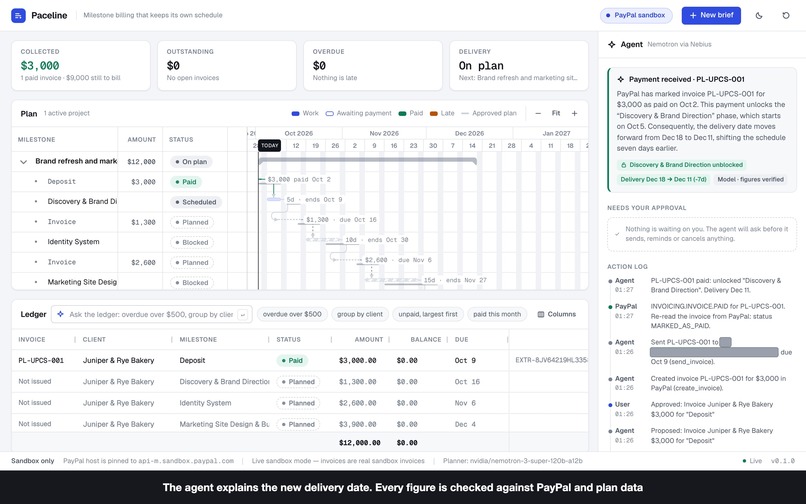Apply the 'group by client' chip
The image size is (806, 504).
(x=360, y=314)
